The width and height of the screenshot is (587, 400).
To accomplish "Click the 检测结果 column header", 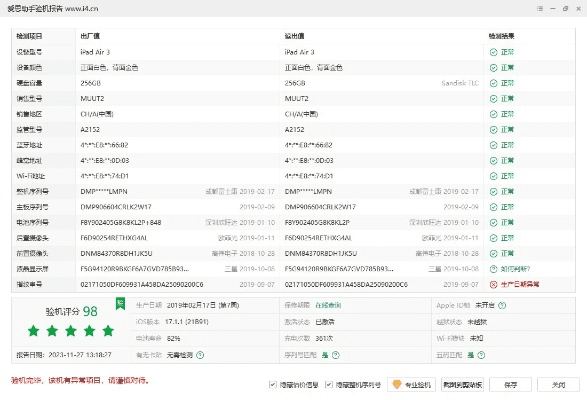I will coord(501,36).
